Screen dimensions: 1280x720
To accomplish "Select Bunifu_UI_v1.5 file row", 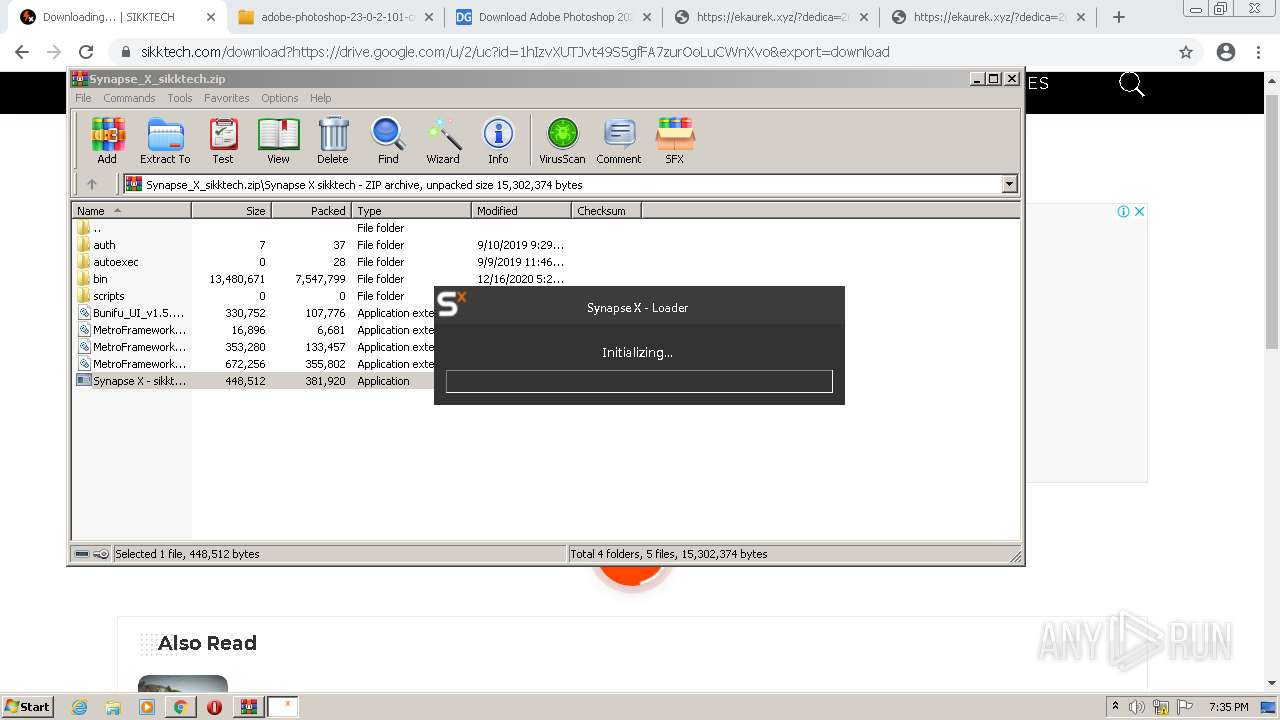I will [138, 313].
